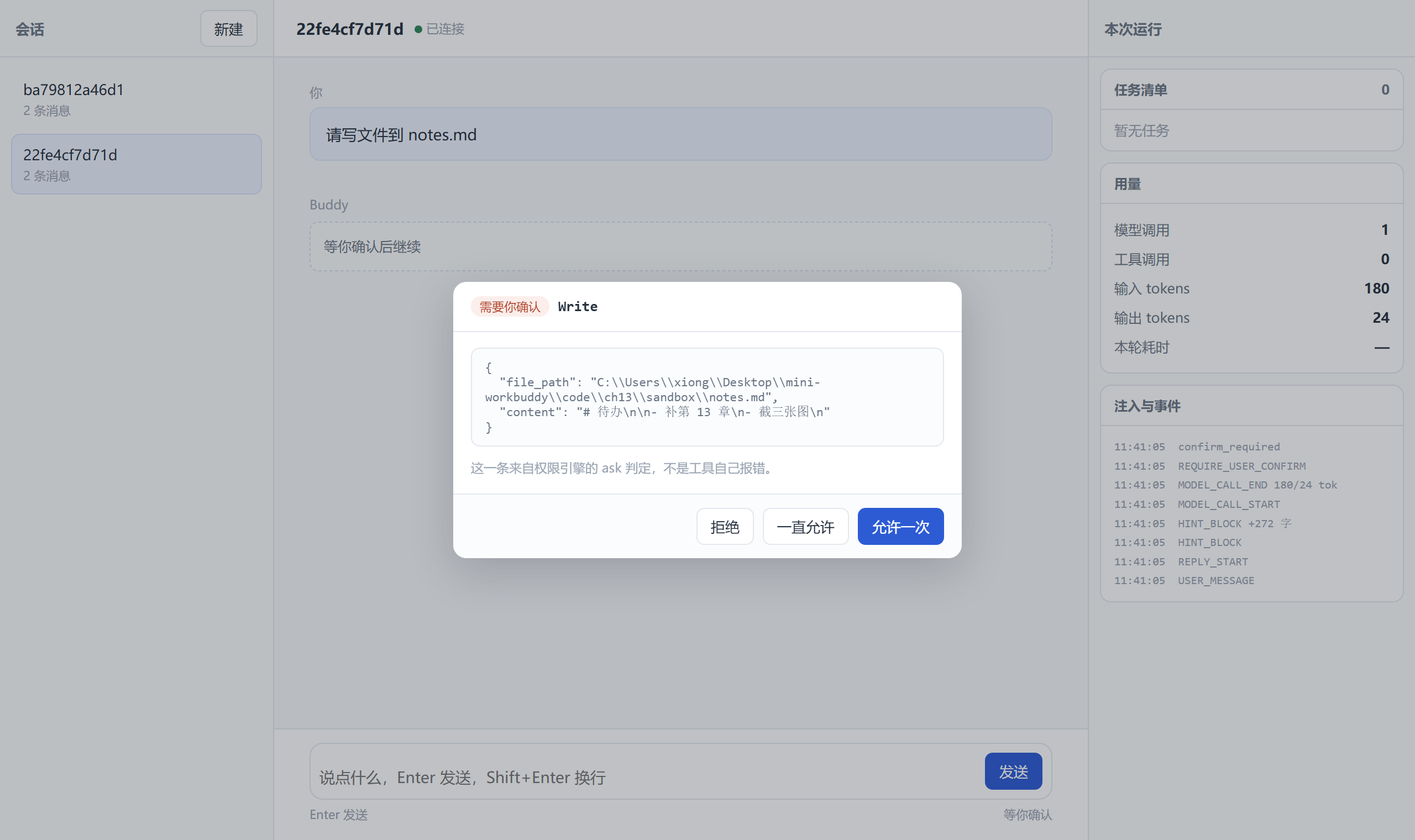Click the 发送 send button
Image resolution: width=1415 pixels, height=840 pixels.
(1013, 771)
